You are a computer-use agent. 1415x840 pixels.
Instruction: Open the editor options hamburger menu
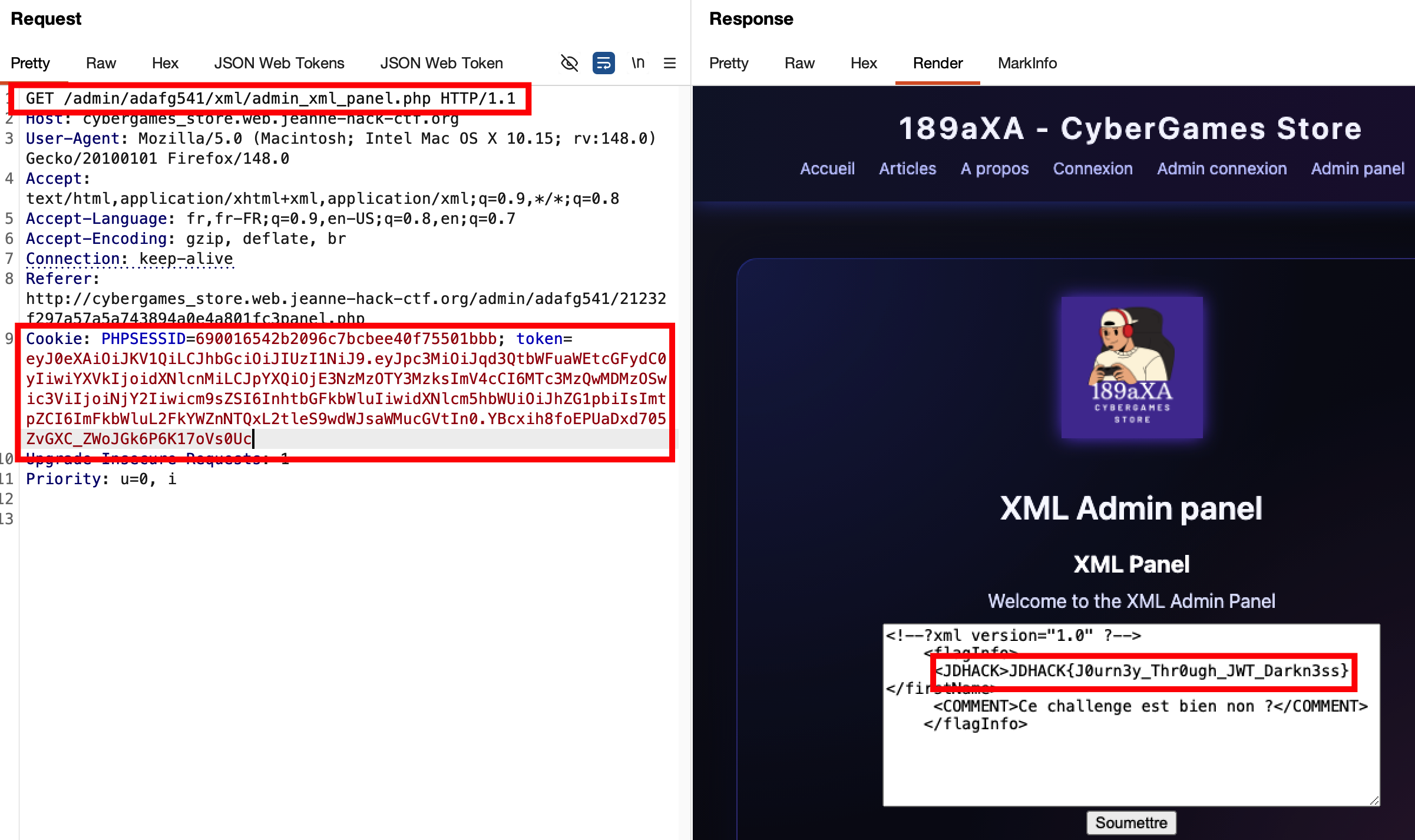click(669, 63)
